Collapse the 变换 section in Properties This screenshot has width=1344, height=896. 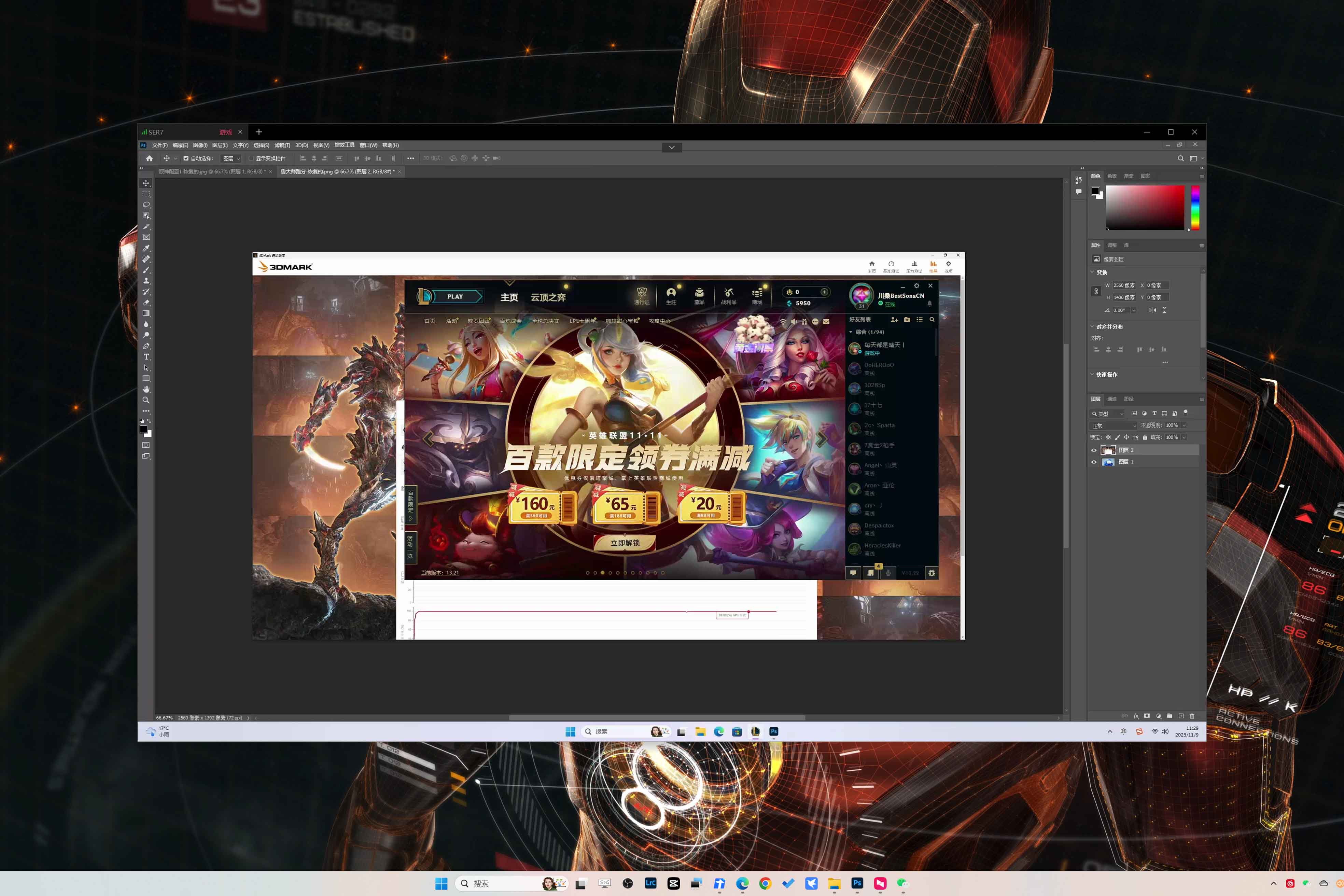point(1092,272)
